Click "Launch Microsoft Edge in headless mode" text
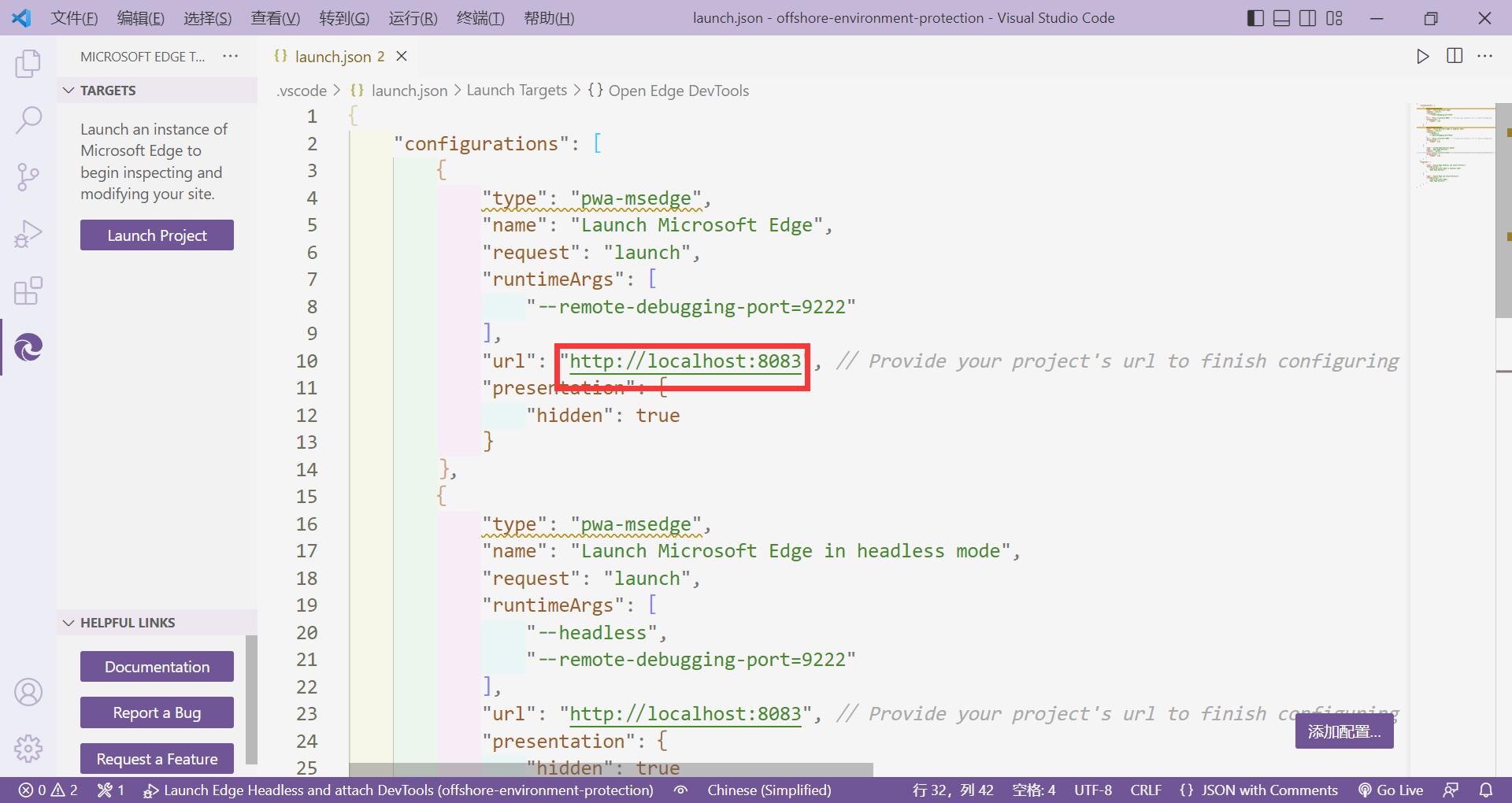This screenshot has height=803, width=1512. click(x=791, y=551)
